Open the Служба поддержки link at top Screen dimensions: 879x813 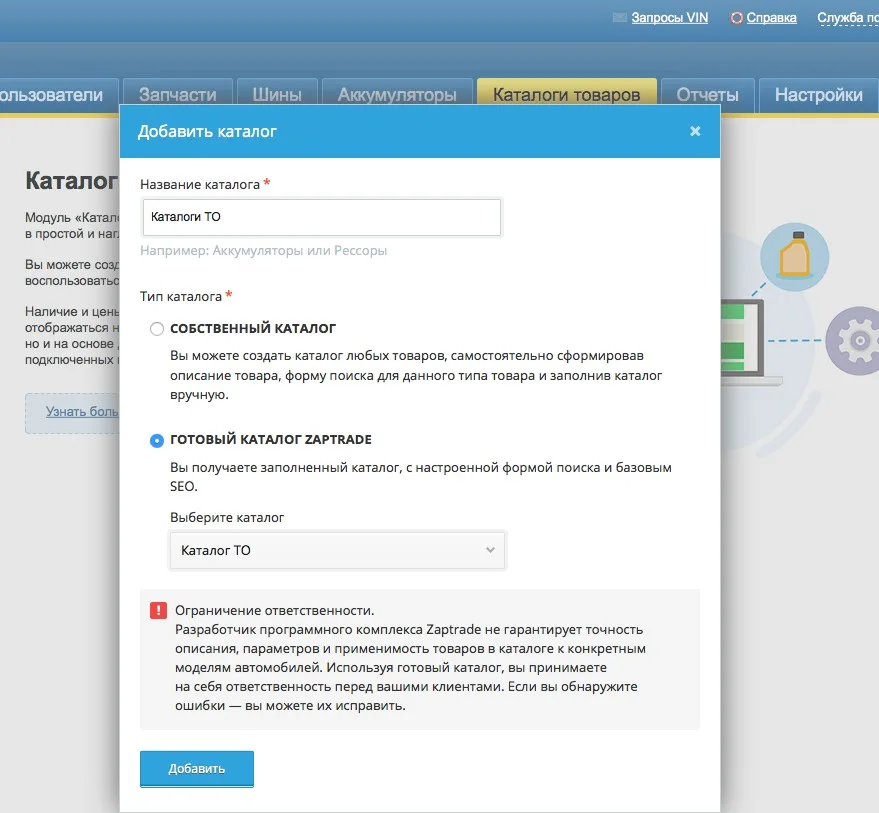pyautogui.click(x=847, y=18)
